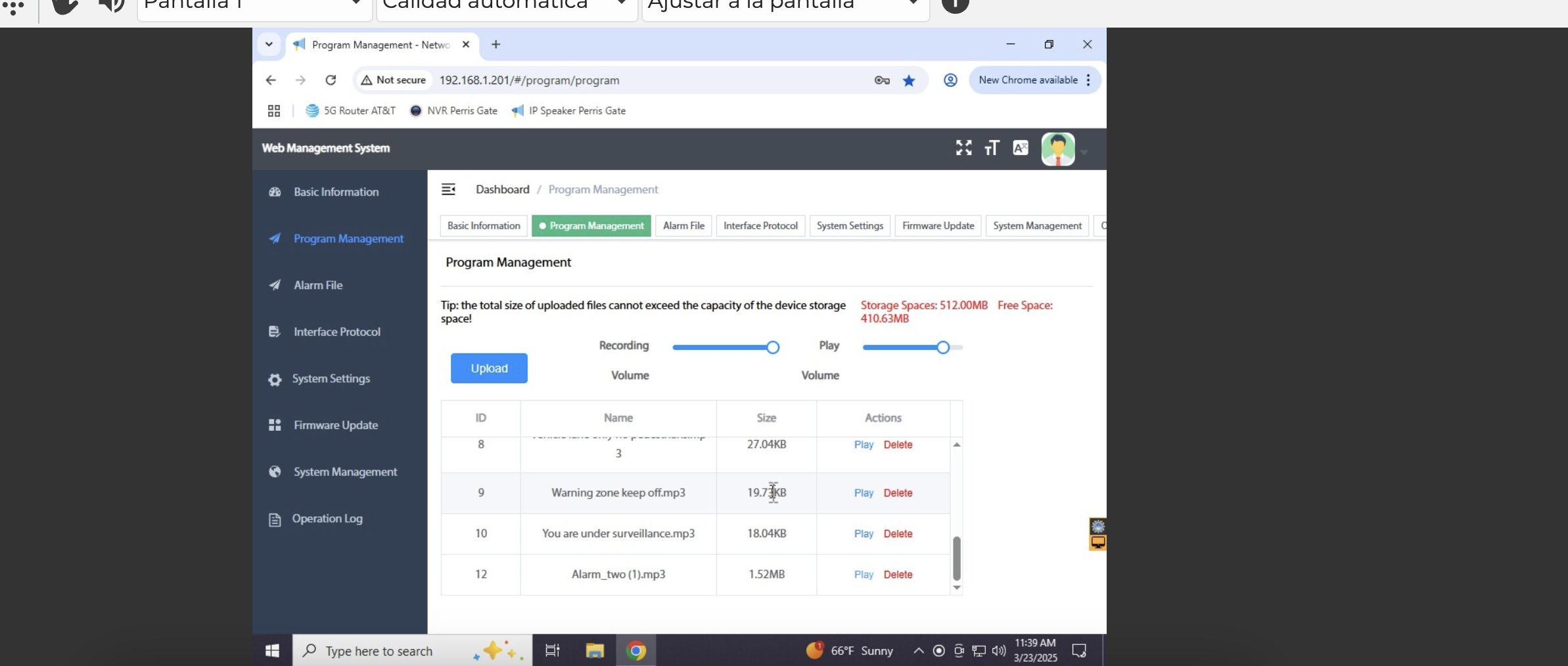Open bookmarks apps grid icon
The width and height of the screenshot is (1568, 666).
pyautogui.click(x=274, y=110)
